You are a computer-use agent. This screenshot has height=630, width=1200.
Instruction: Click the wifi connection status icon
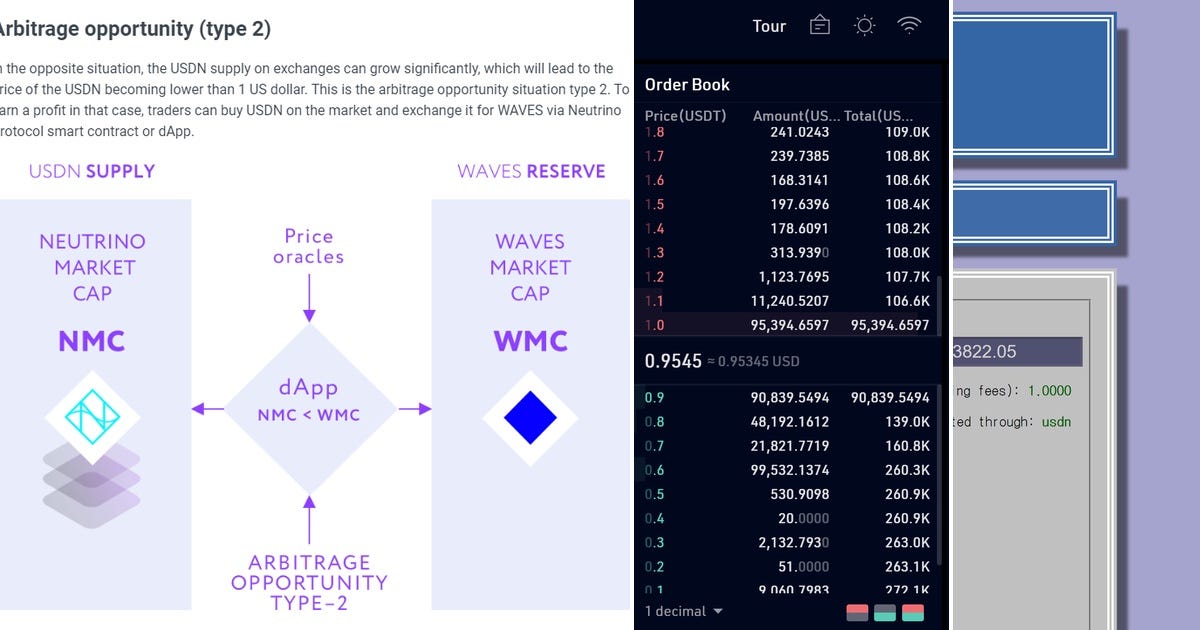(x=909, y=25)
